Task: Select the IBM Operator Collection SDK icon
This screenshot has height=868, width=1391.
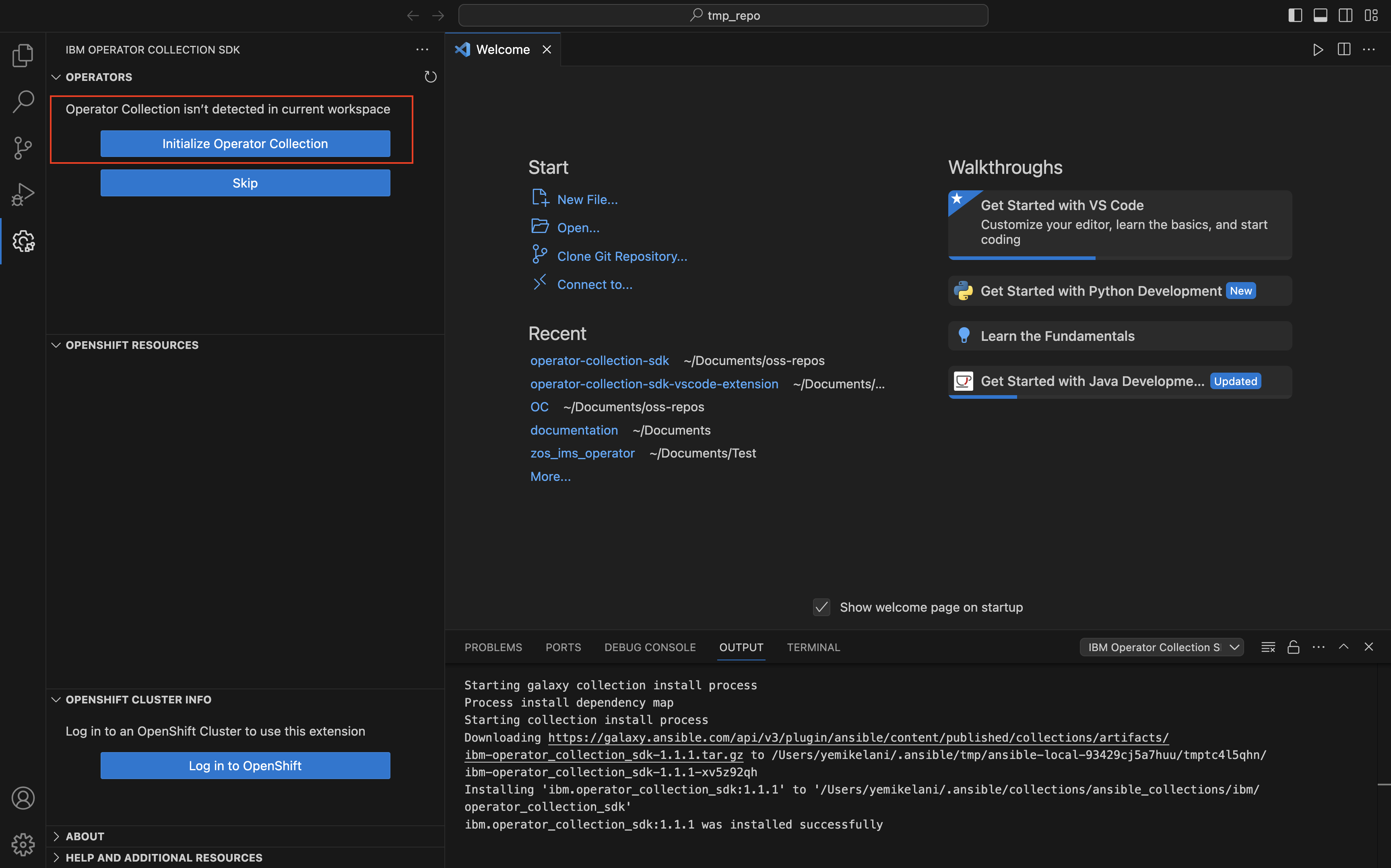Action: pyautogui.click(x=23, y=241)
